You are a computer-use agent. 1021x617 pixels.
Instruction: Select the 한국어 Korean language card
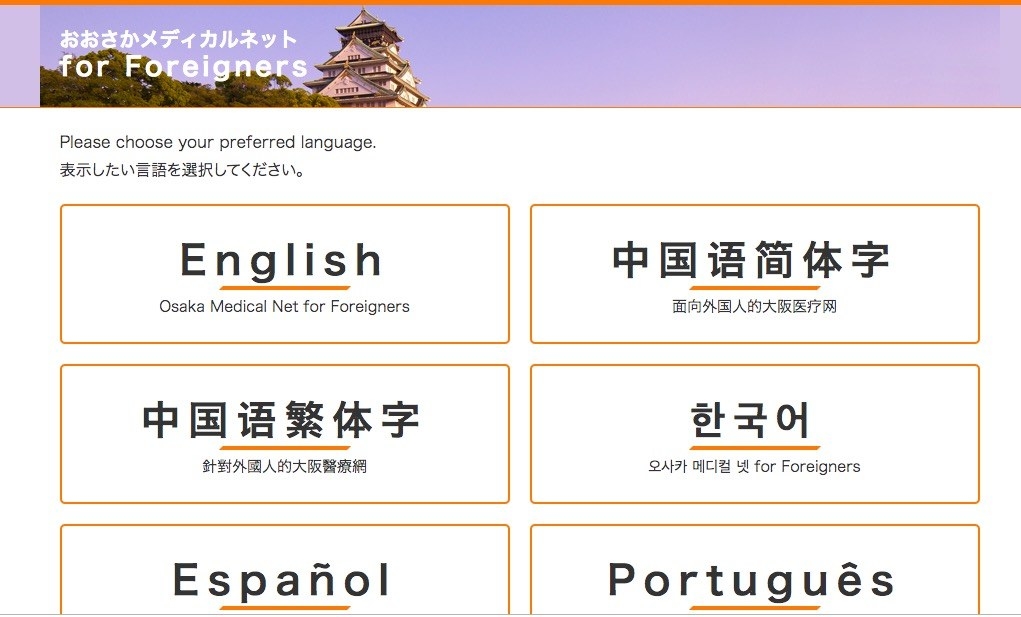755,434
